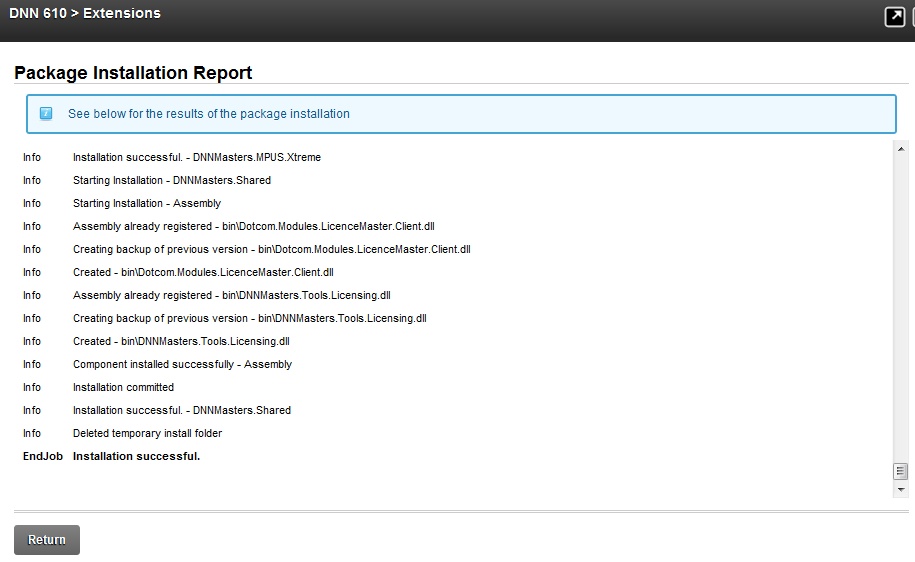Select 'Assembly already registered' Tools.Licensing.dll line

tap(232, 295)
